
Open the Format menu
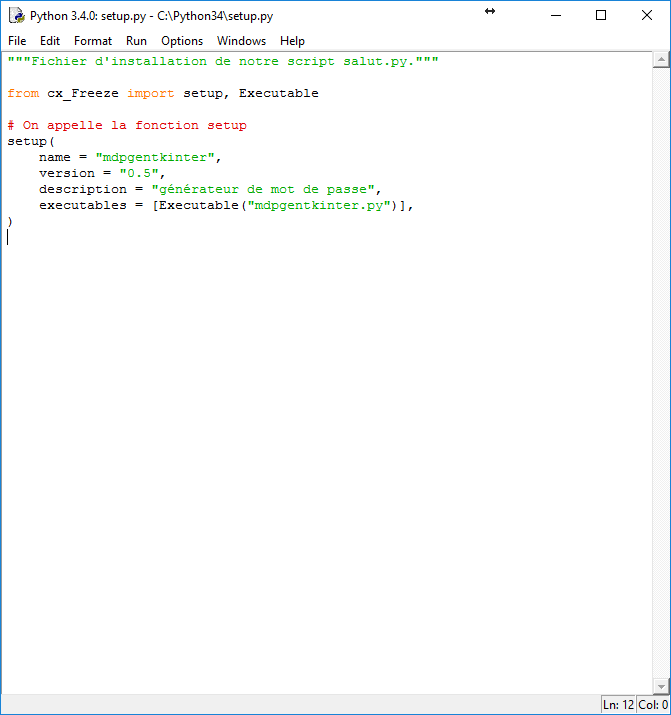(x=93, y=41)
